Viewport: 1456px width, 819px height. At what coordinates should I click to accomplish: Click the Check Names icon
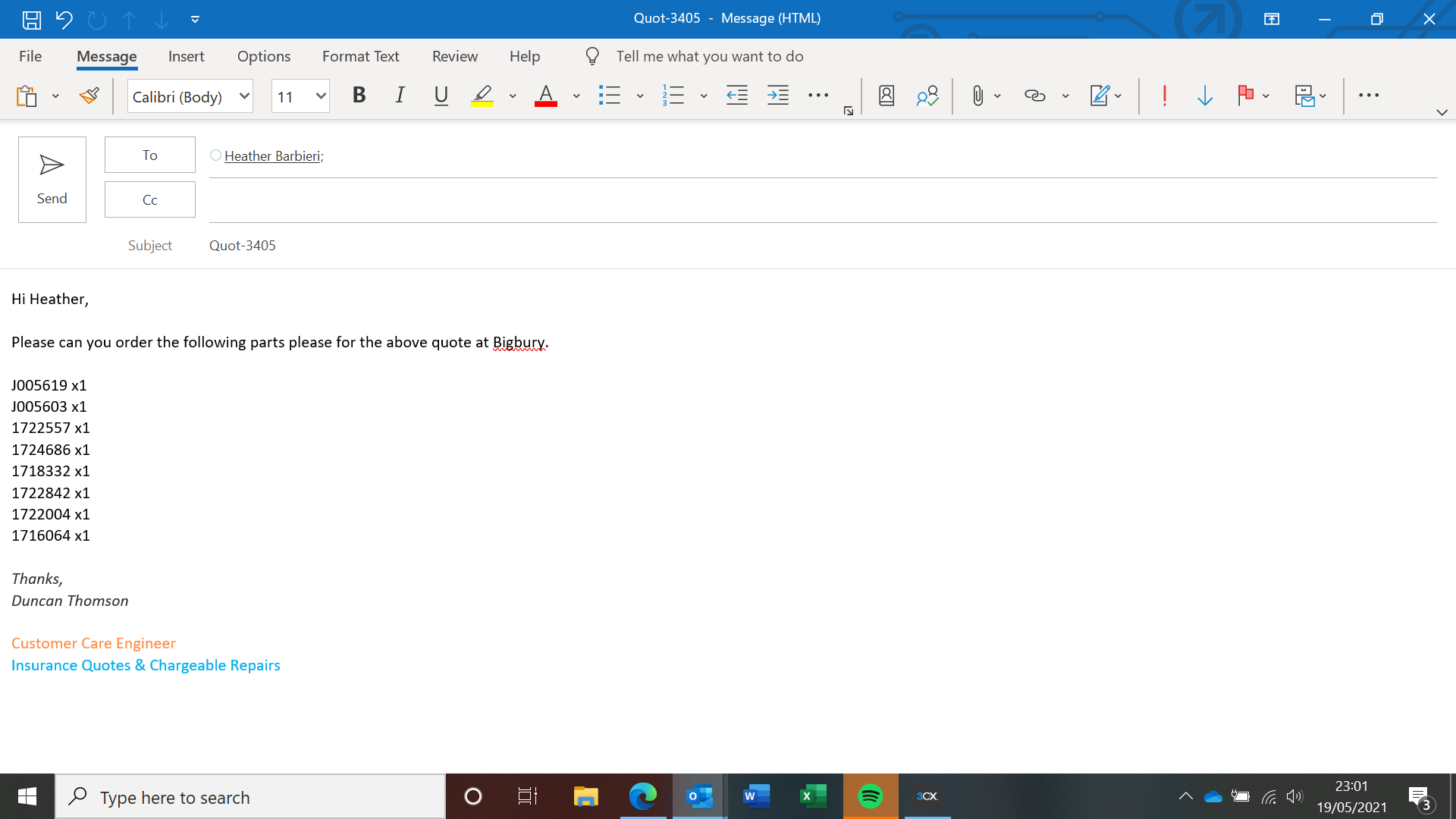click(927, 96)
